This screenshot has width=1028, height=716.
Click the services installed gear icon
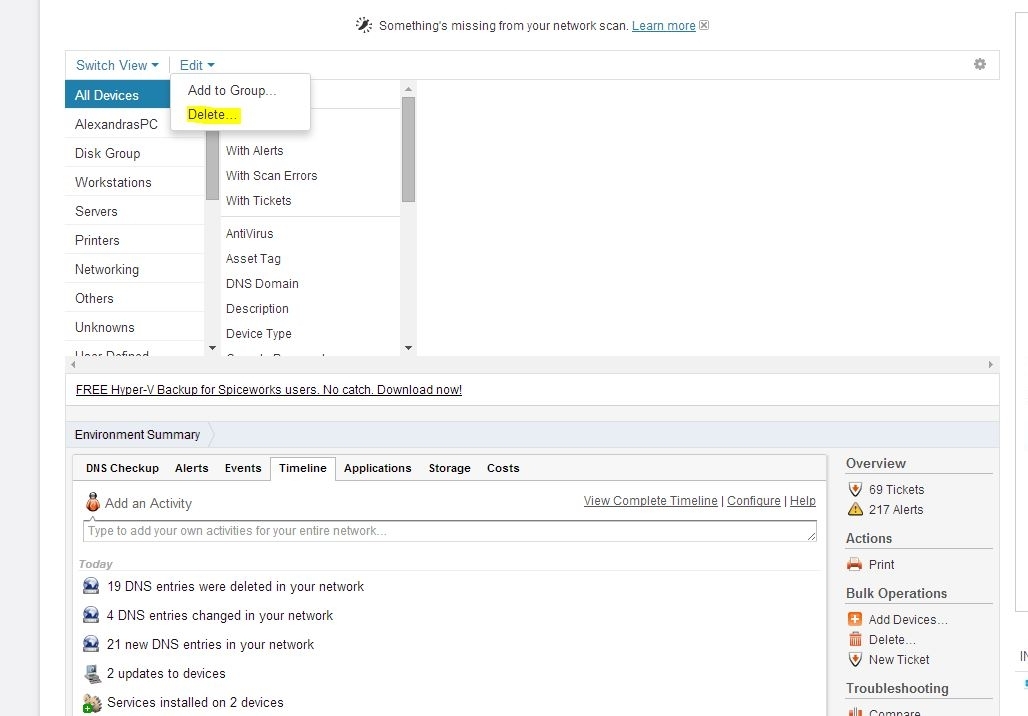pyautogui.click(x=92, y=703)
